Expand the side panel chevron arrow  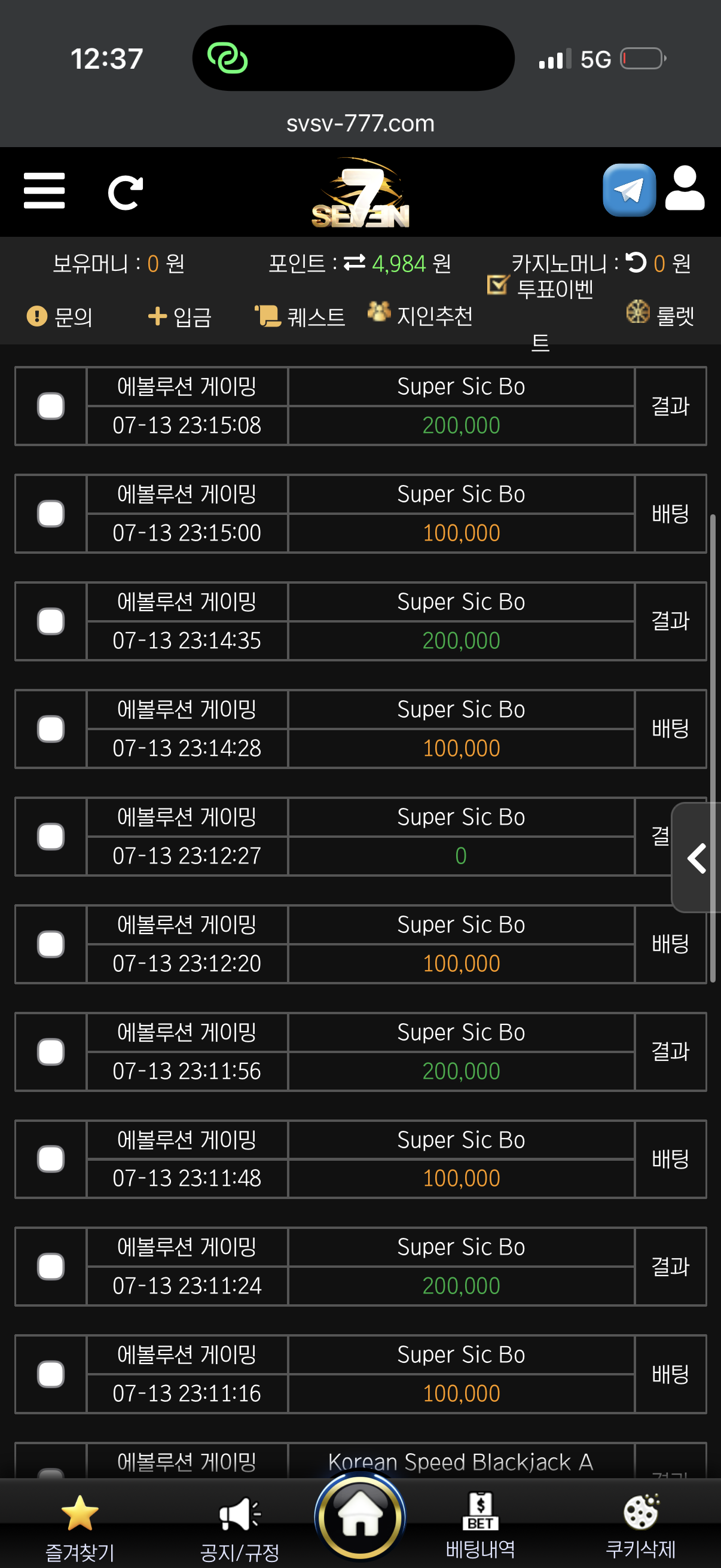(x=696, y=858)
